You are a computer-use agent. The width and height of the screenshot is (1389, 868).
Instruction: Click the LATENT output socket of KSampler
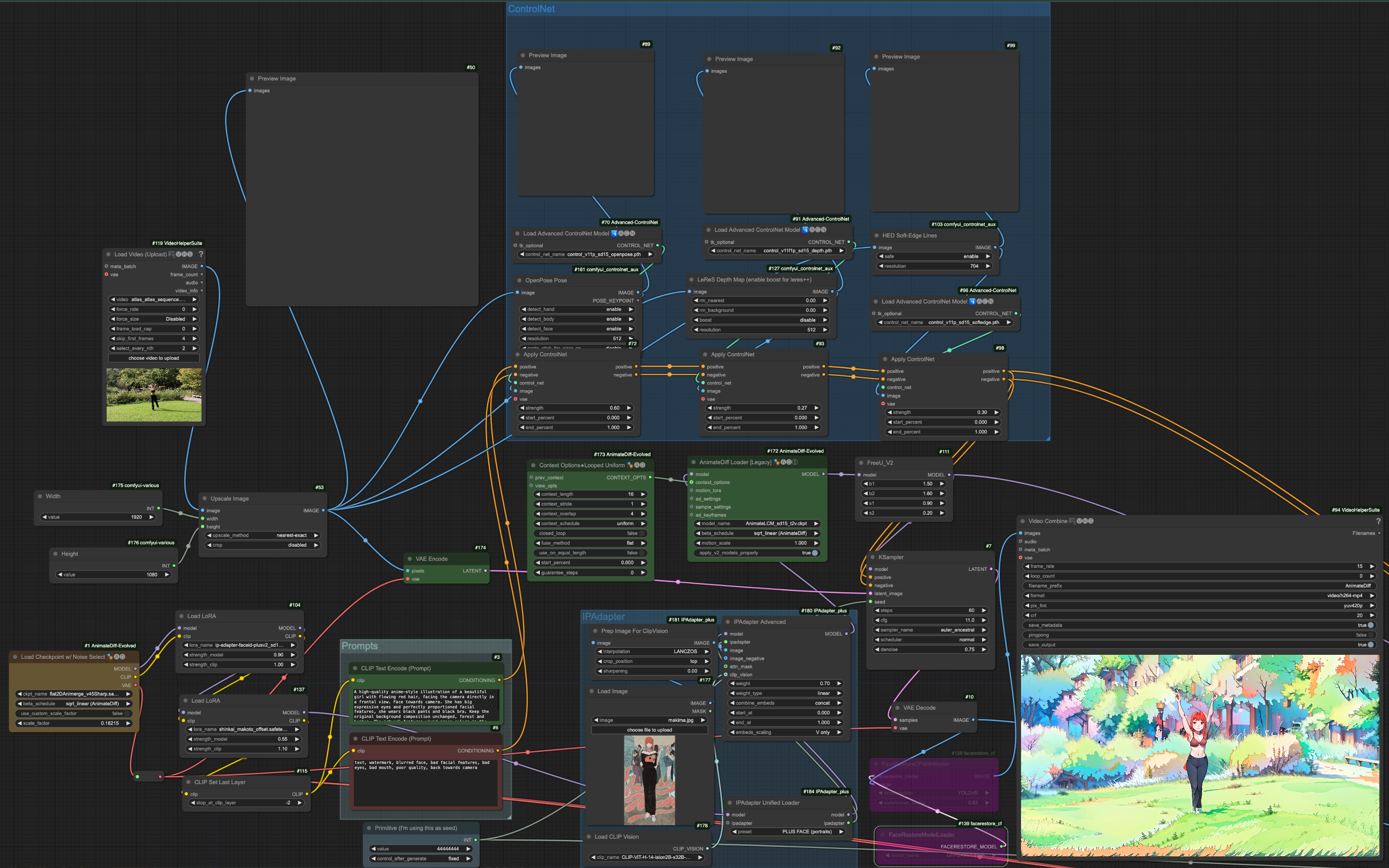pos(991,569)
